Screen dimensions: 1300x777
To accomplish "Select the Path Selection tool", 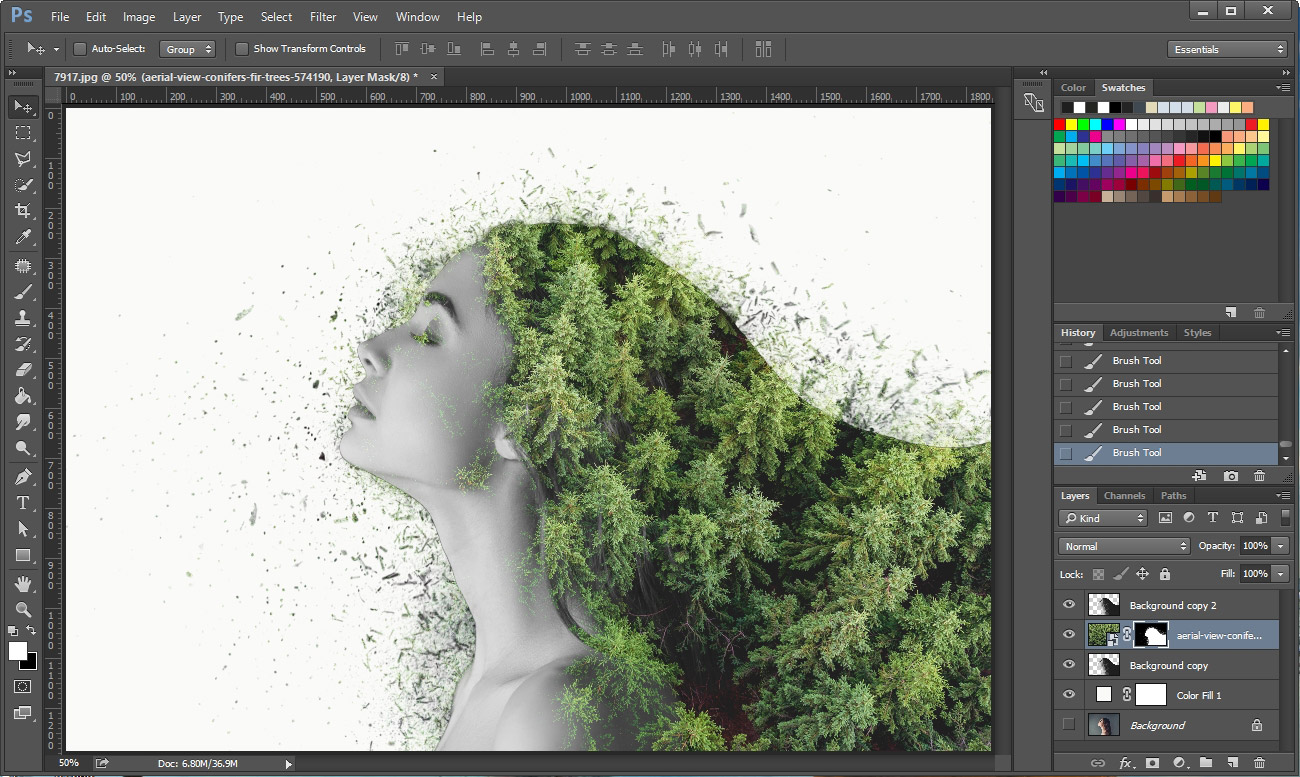I will [x=23, y=529].
